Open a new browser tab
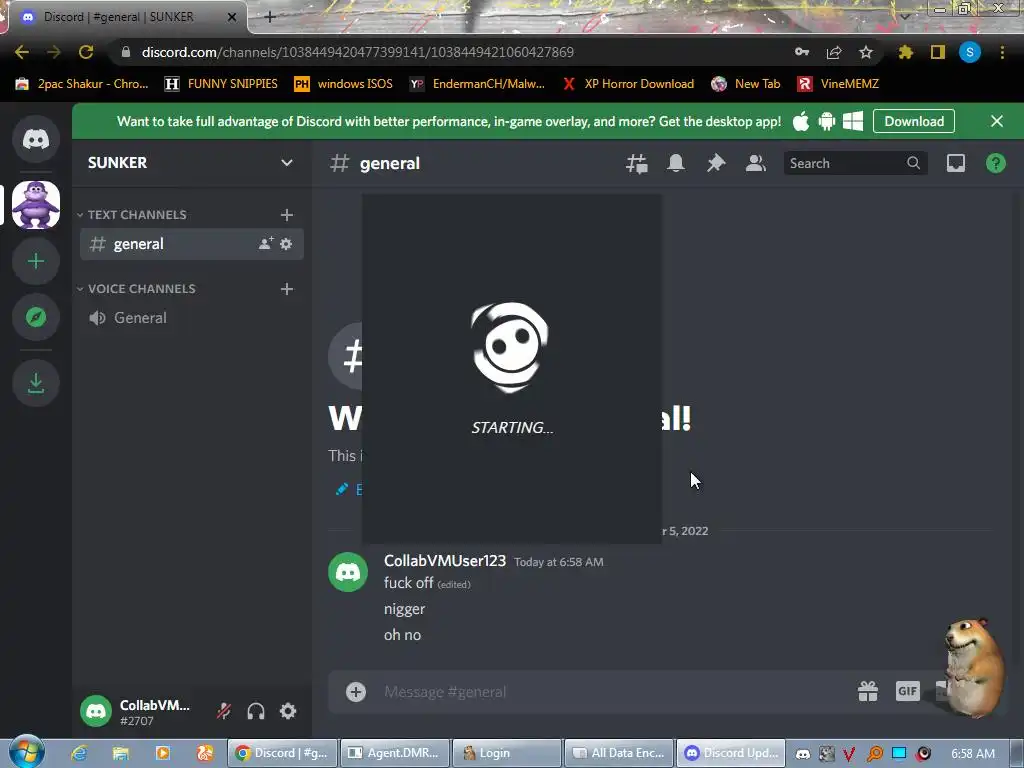The width and height of the screenshot is (1024, 768). pos(270,17)
